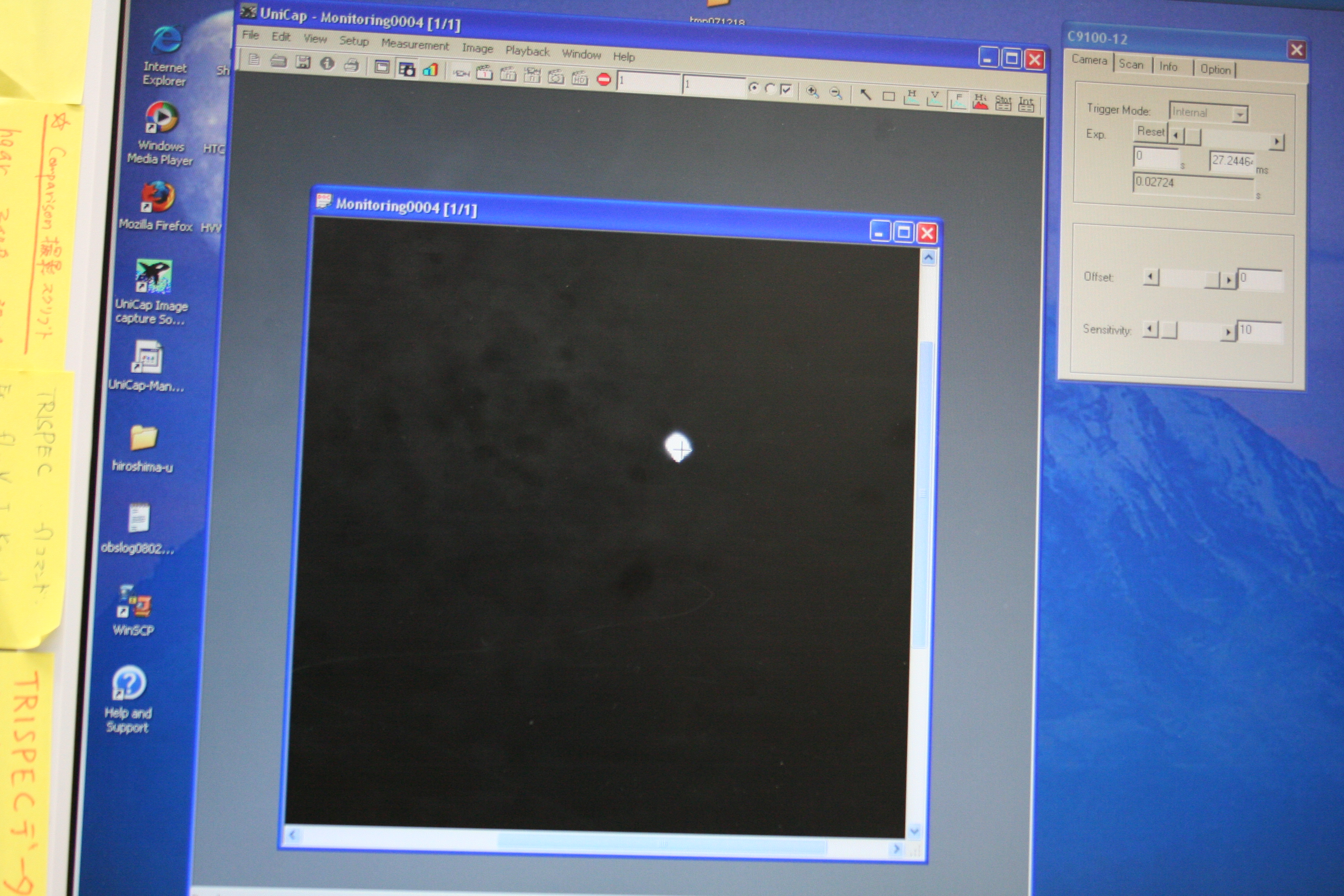
Task: Click the Offset slider left arrow
Action: [x=1151, y=278]
